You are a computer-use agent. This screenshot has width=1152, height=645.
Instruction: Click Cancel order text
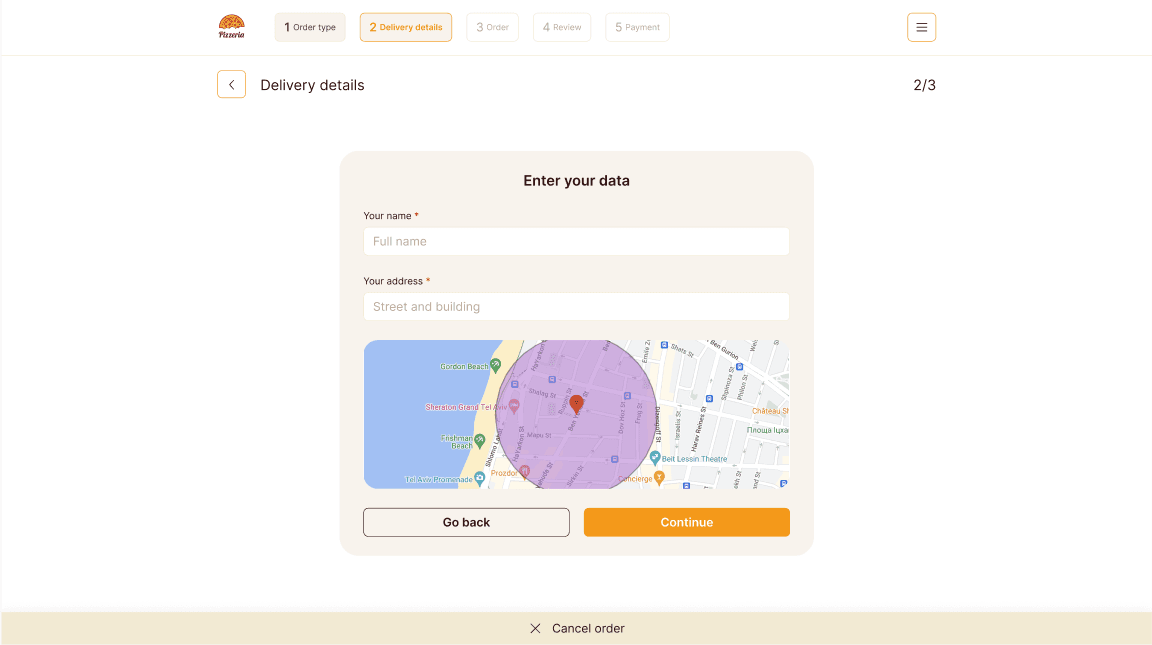[588, 628]
